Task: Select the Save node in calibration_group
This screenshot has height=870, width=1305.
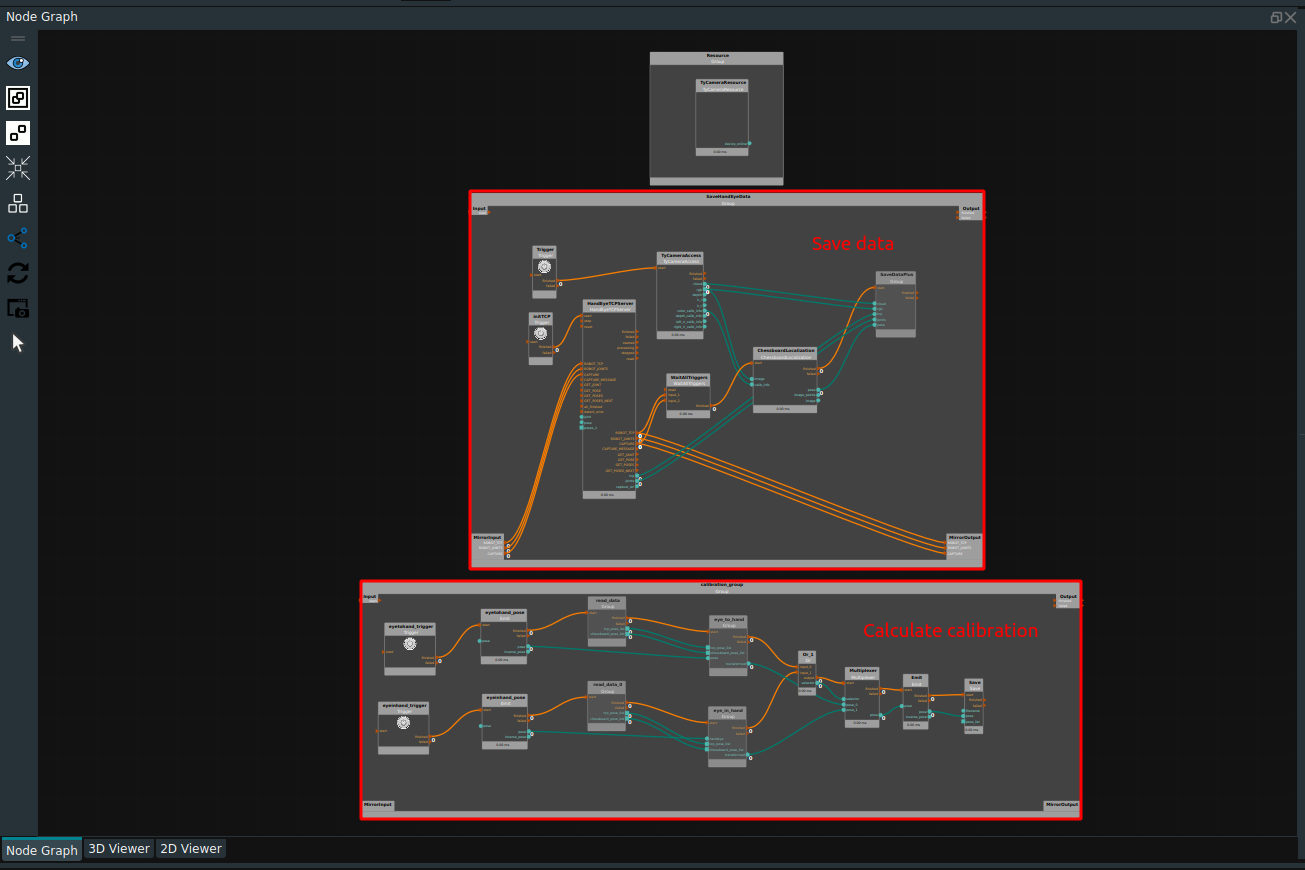Action: click(x=973, y=706)
